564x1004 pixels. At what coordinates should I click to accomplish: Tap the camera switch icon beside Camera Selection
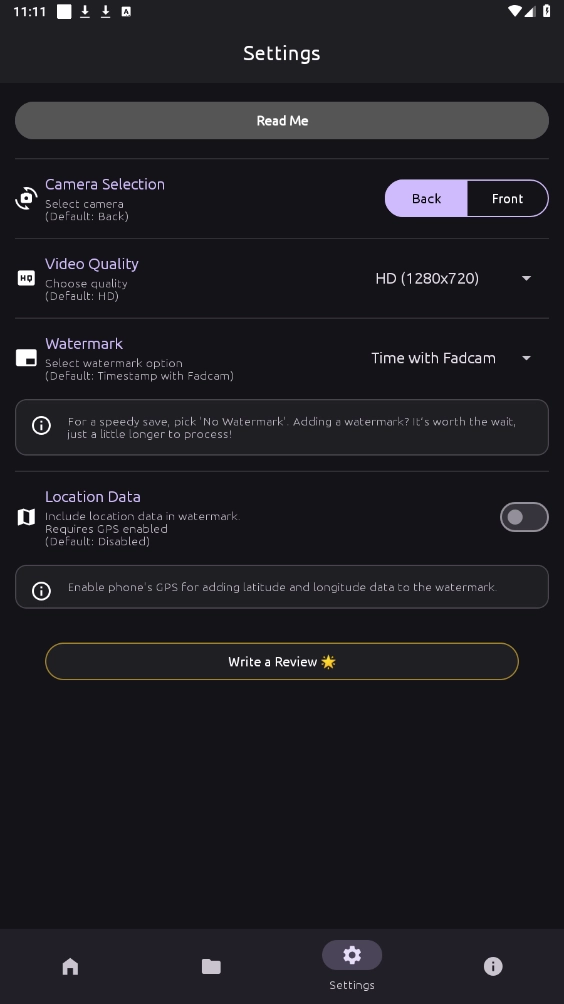tap(26, 198)
